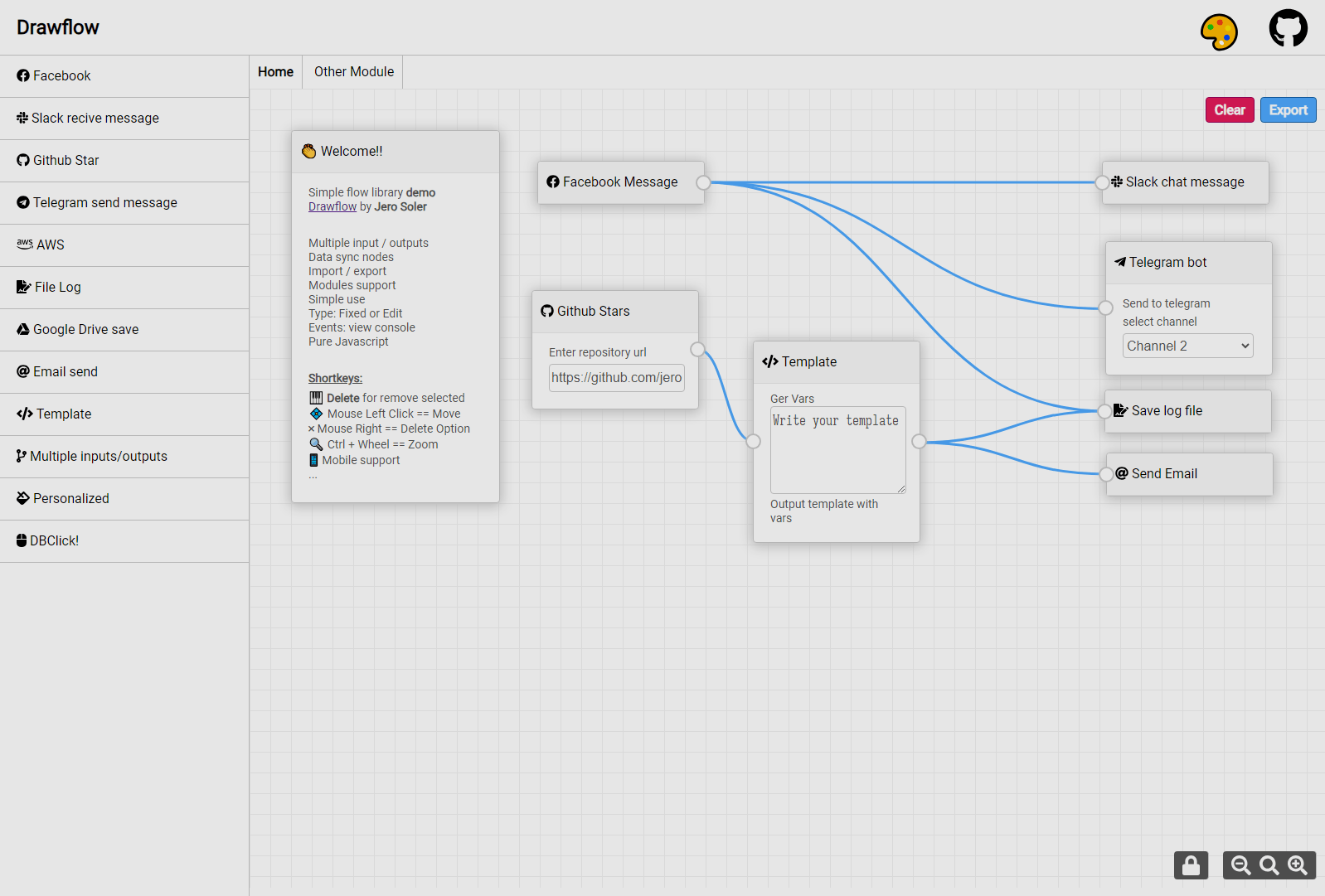
Task: Click Slack icon on Slack chat message node
Action: 1117,182
